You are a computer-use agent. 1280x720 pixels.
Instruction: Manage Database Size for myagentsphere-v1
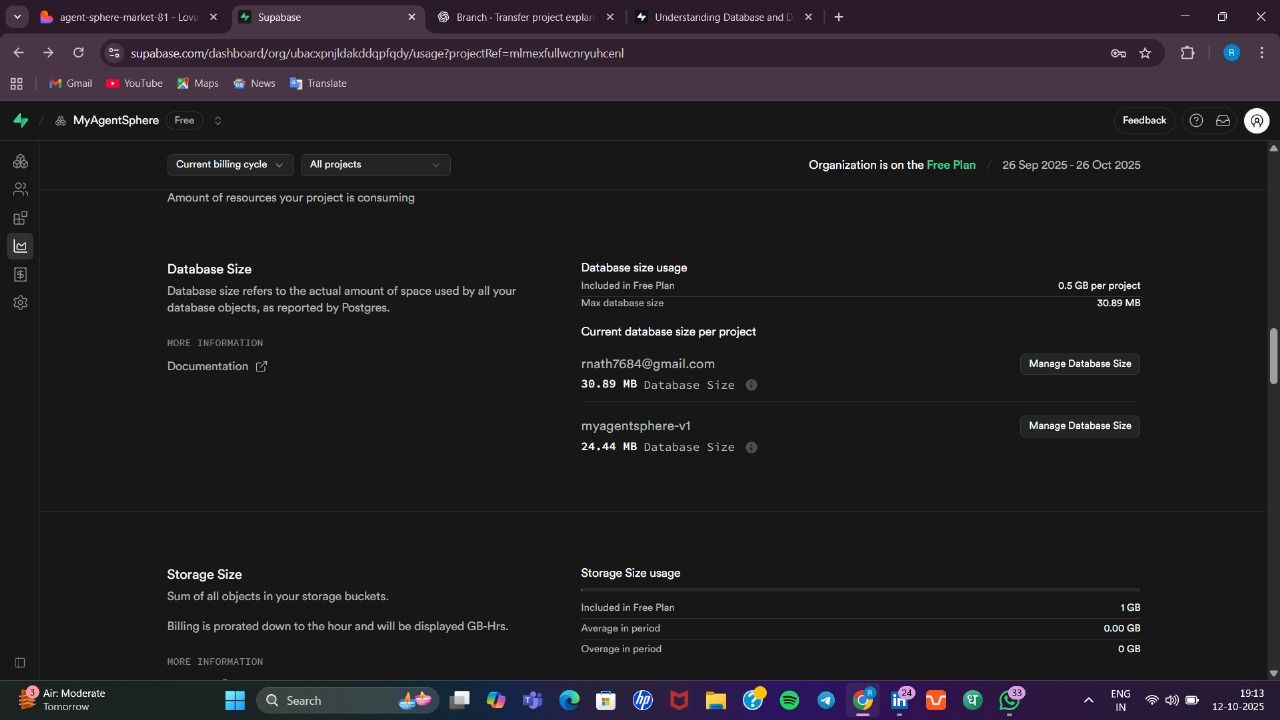pyautogui.click(x=1080, y=426)
